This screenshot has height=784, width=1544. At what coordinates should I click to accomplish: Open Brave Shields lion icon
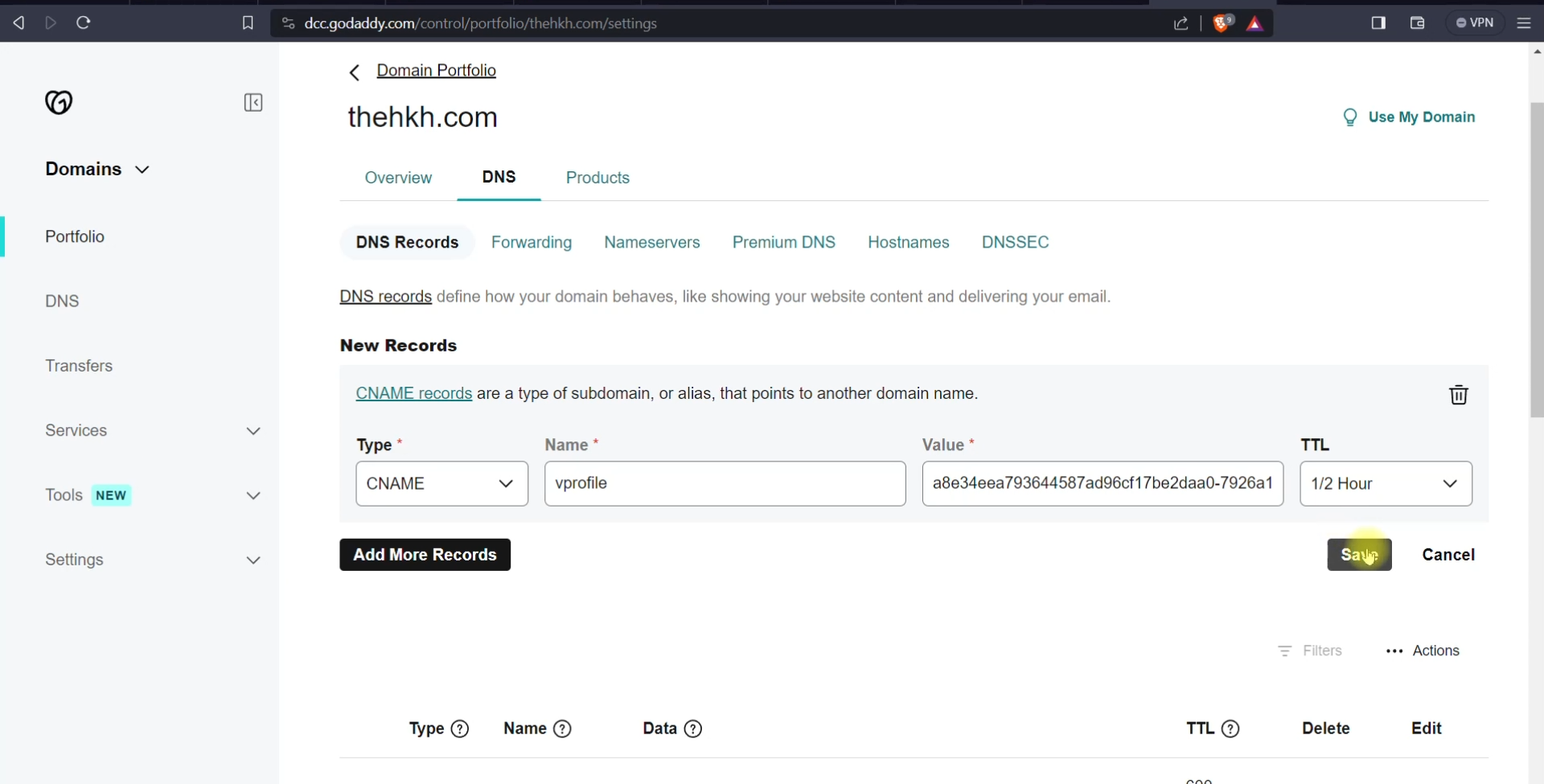(x=1222, y=23)
